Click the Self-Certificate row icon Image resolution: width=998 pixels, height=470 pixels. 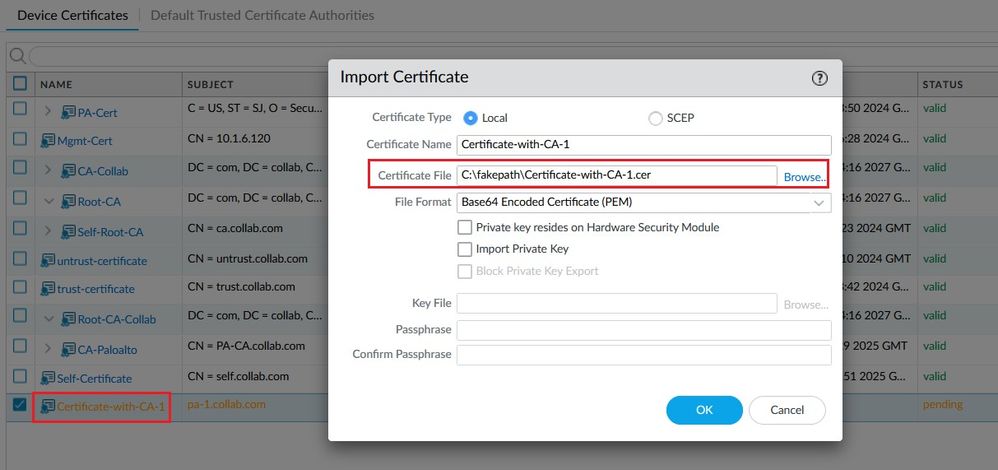tap(48, 378)
